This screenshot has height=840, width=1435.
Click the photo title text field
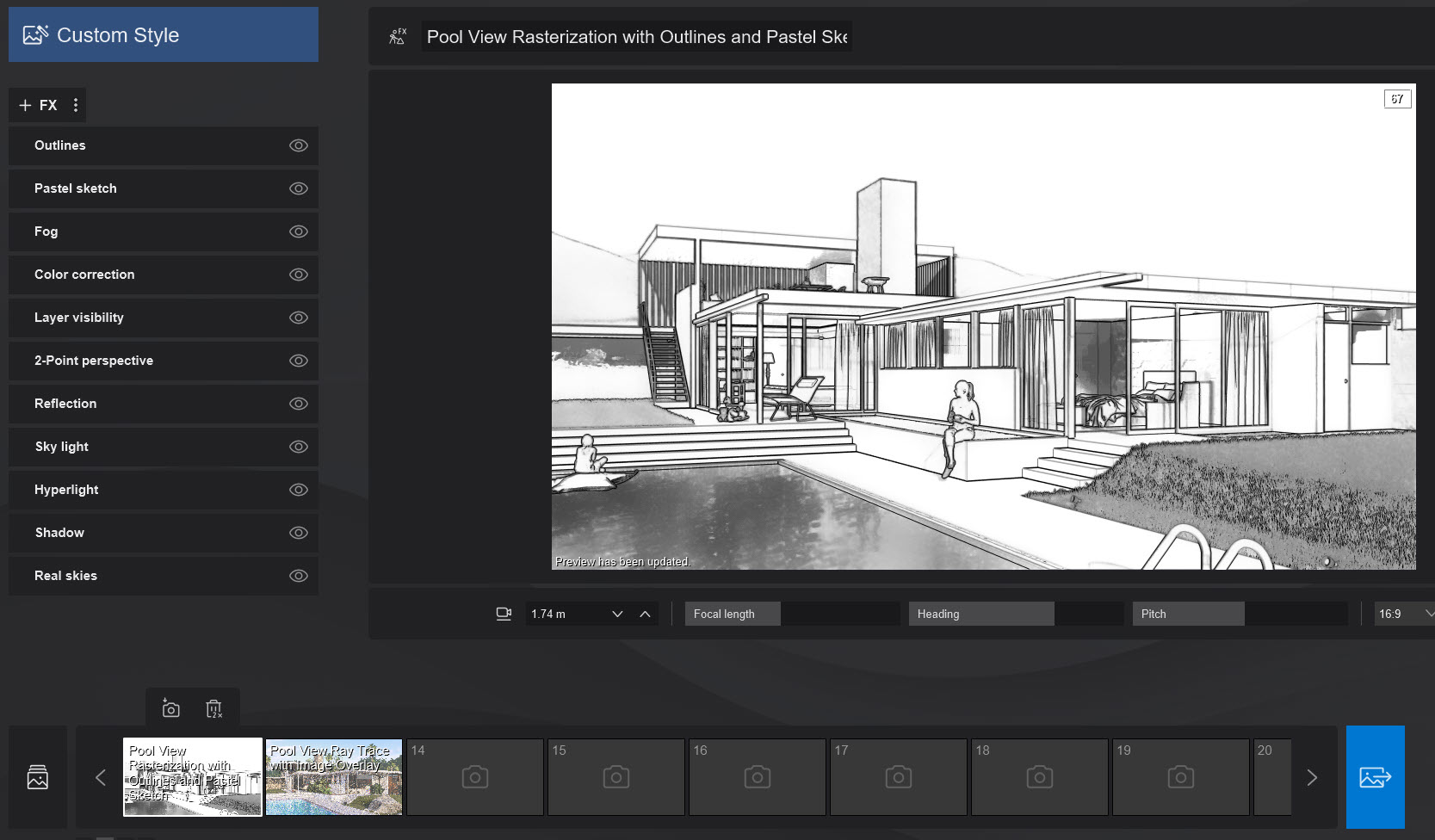point(636,37)
